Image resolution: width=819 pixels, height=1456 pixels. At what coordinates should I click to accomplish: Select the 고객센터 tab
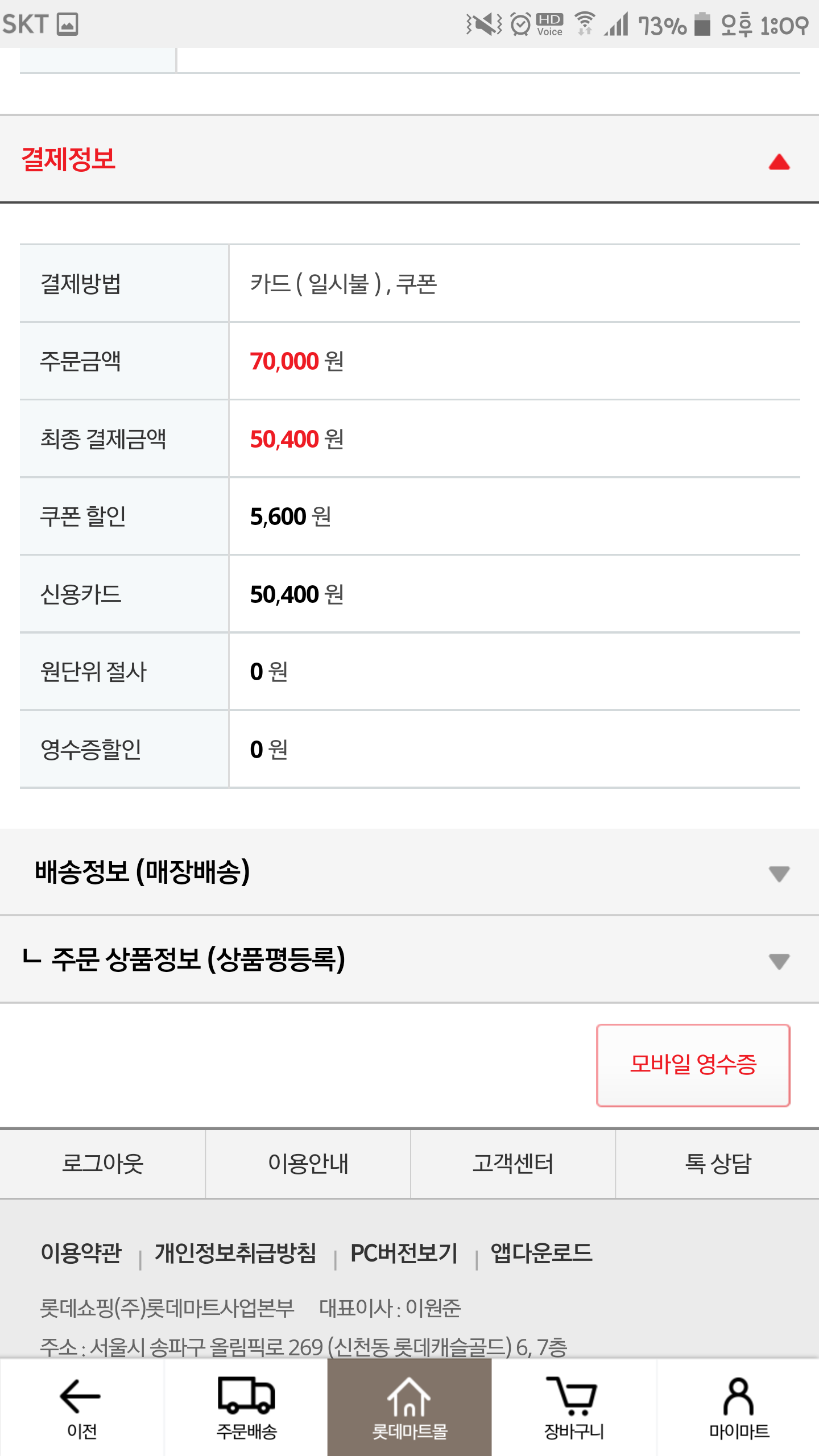[512, 1164]
